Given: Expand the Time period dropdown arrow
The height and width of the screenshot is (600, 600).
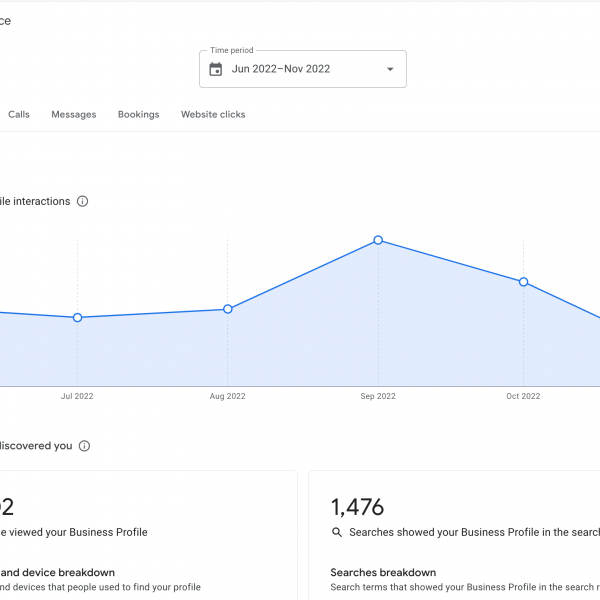Looking at the screenshot, I should [x=390, y=69].
